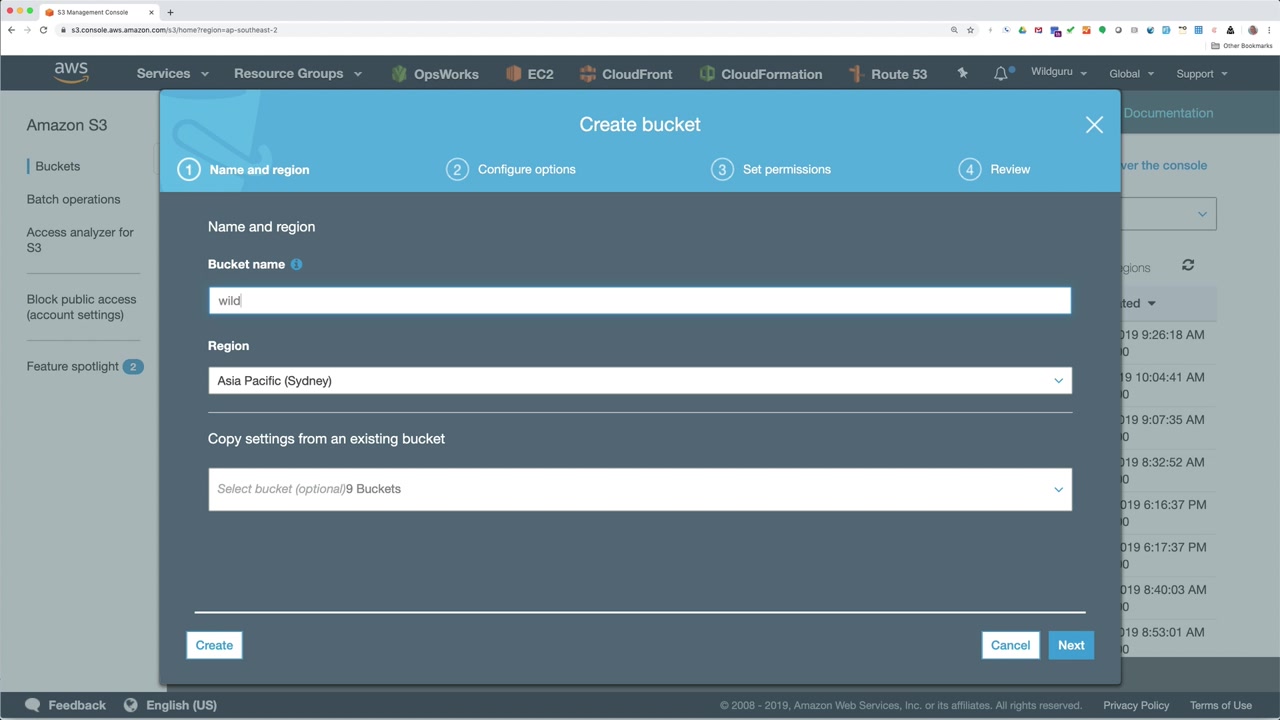Open the Global region dropdown
The image size is (1280, 720).
pos(1132,73)
